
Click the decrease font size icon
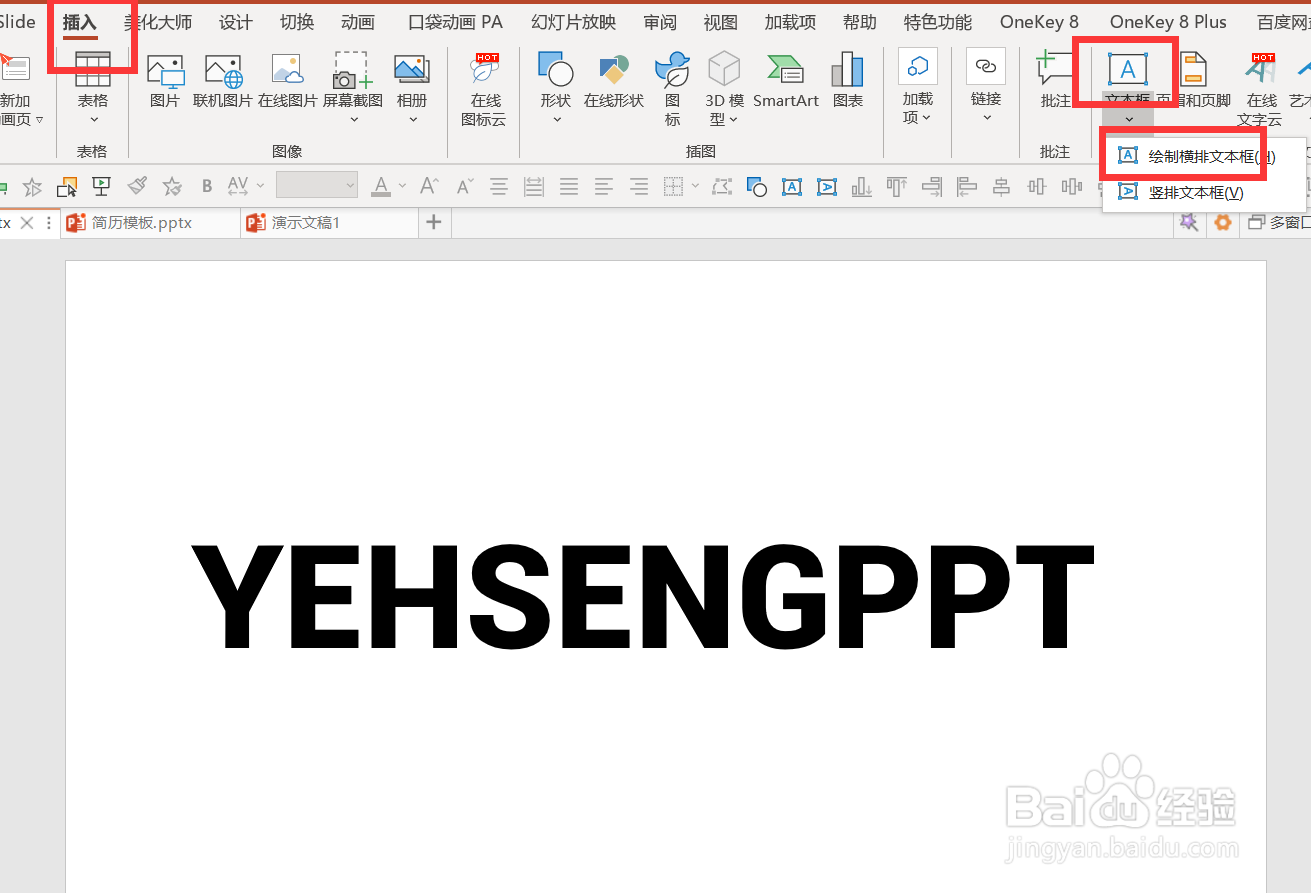pos(465,186)
